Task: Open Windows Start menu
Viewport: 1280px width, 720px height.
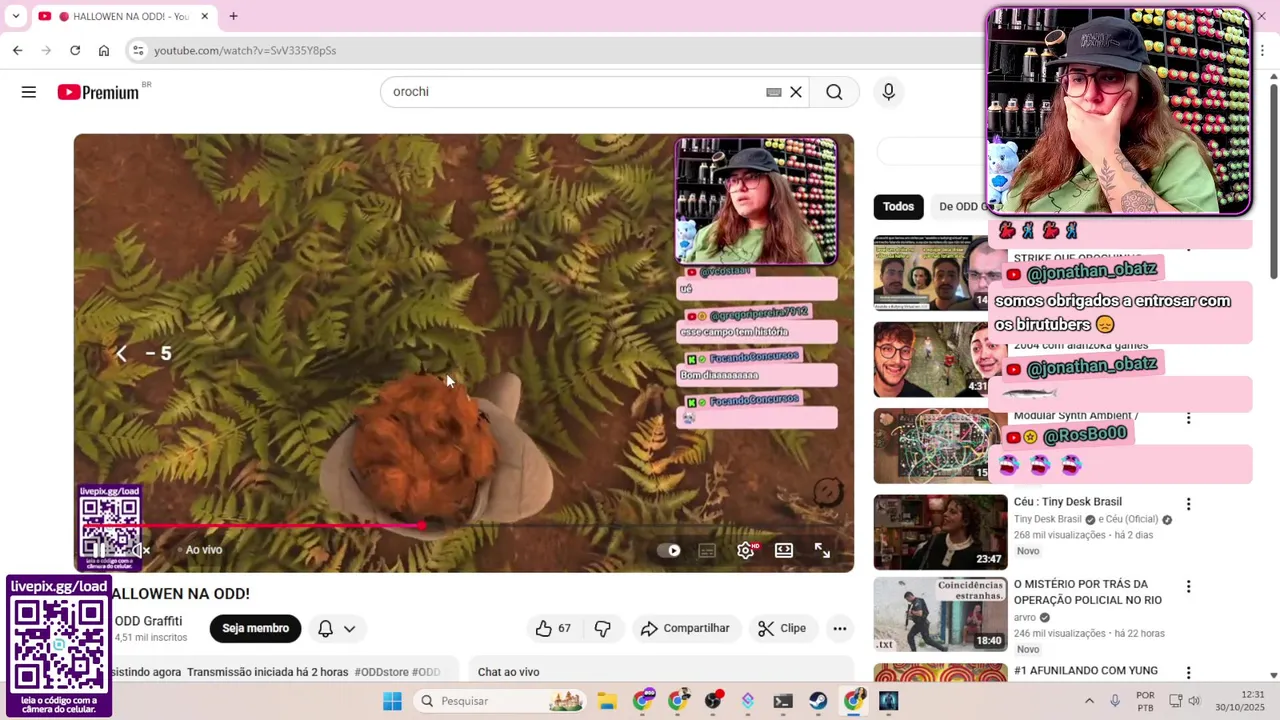Action: click(x=392, y=701)
